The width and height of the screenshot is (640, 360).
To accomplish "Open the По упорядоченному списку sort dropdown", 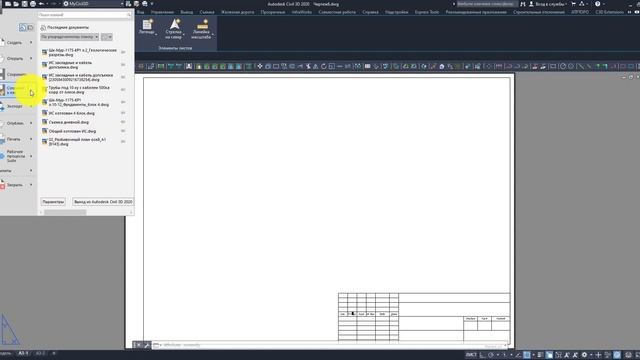I will pyautogui.click(x=69, y=37).
